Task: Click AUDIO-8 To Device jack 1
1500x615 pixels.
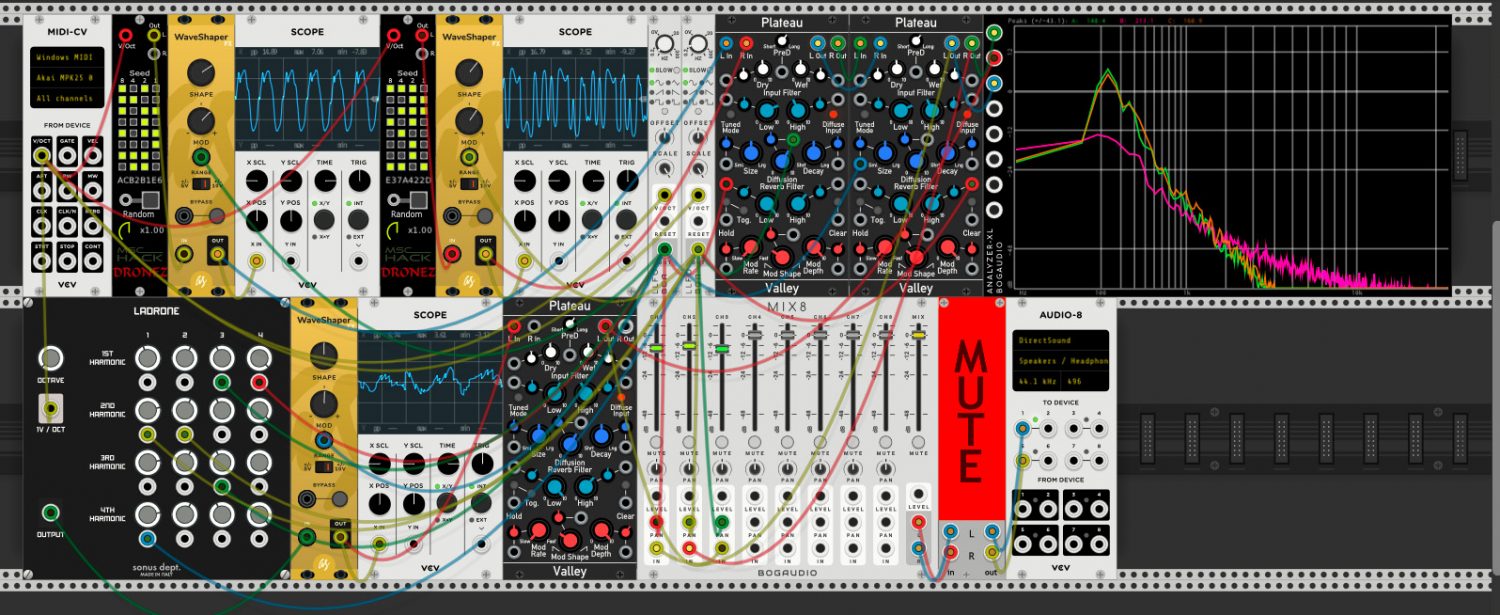Action: [1022, 429]
